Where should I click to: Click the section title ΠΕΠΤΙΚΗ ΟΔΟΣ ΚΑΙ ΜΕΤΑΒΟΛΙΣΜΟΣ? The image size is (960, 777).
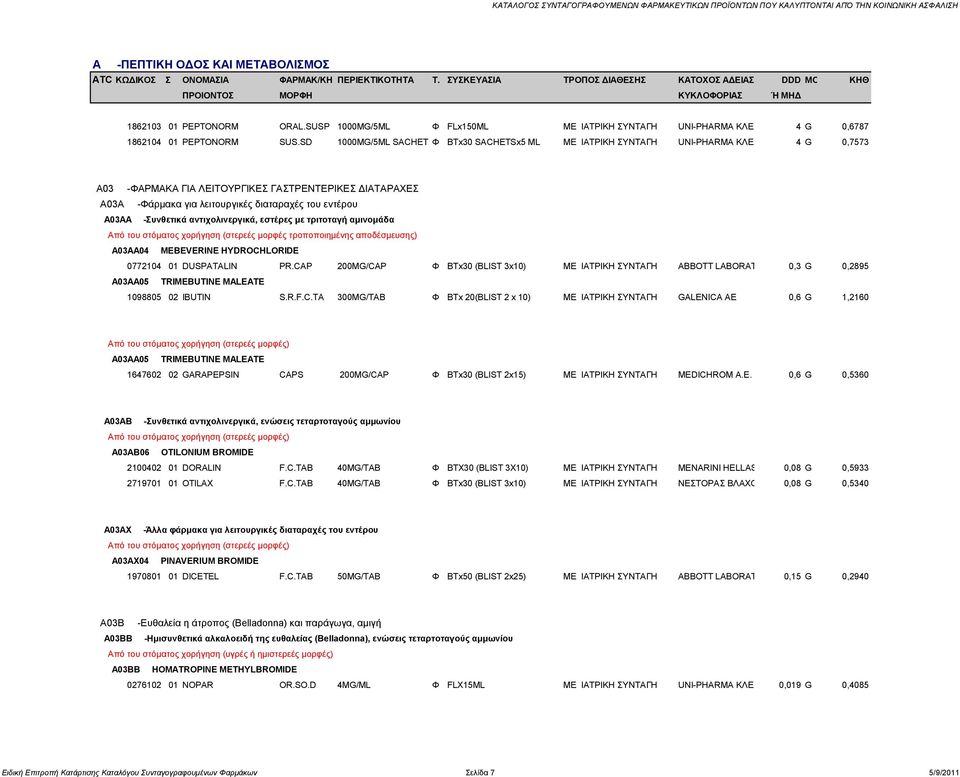pos(223,64)
